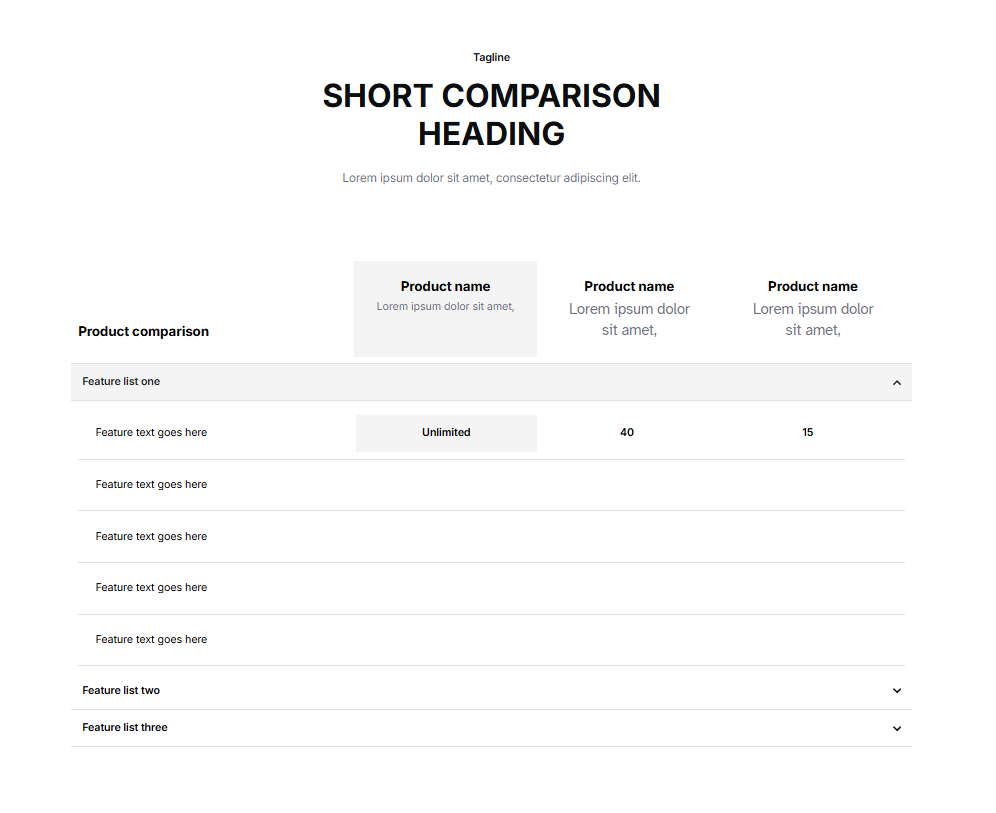Click the fifth Feature text goes here row
996x813 pixels.
pyautogui.click(x=152, y=640)
